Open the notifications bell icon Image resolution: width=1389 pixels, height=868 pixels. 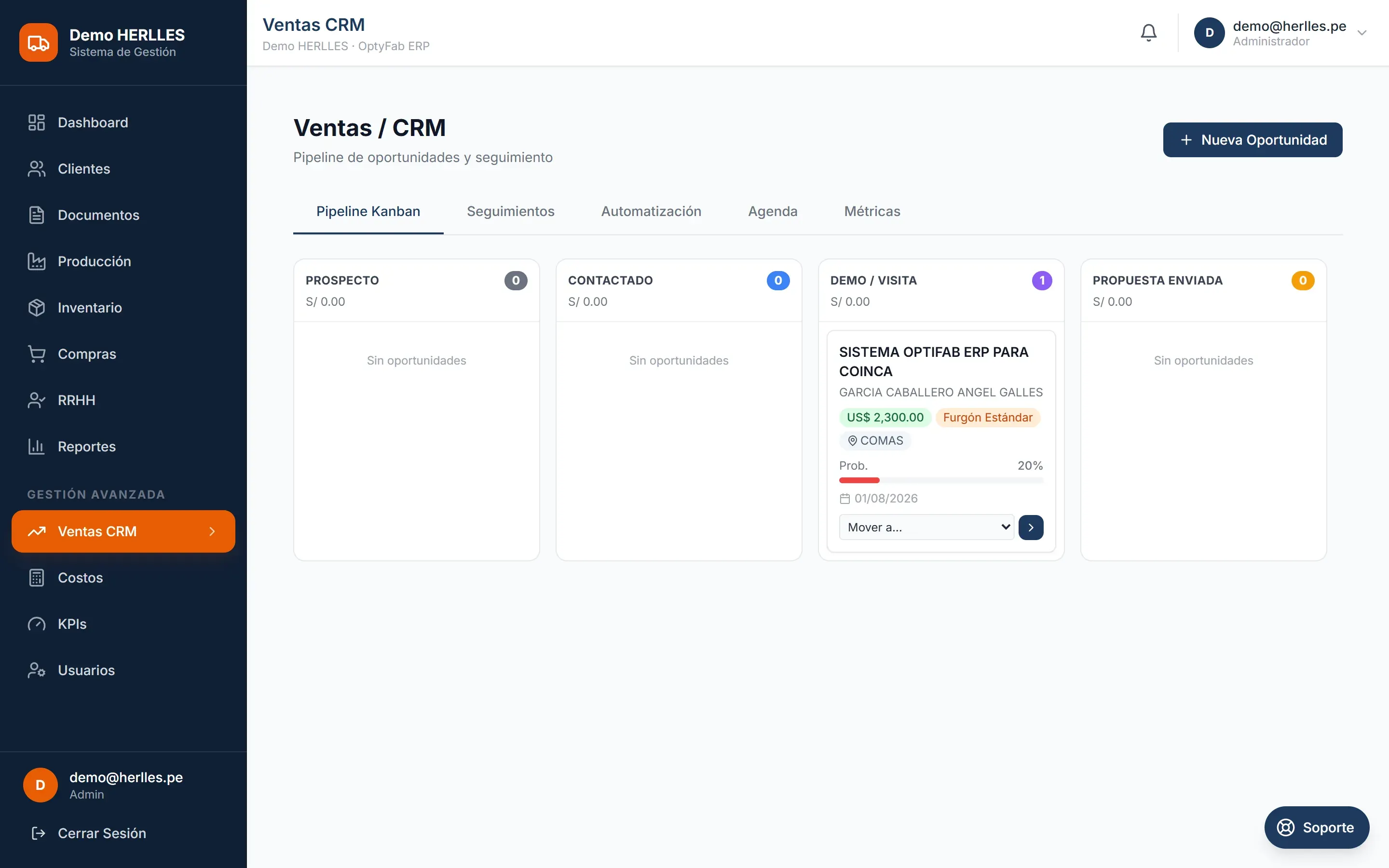(x=1148, y=33)
